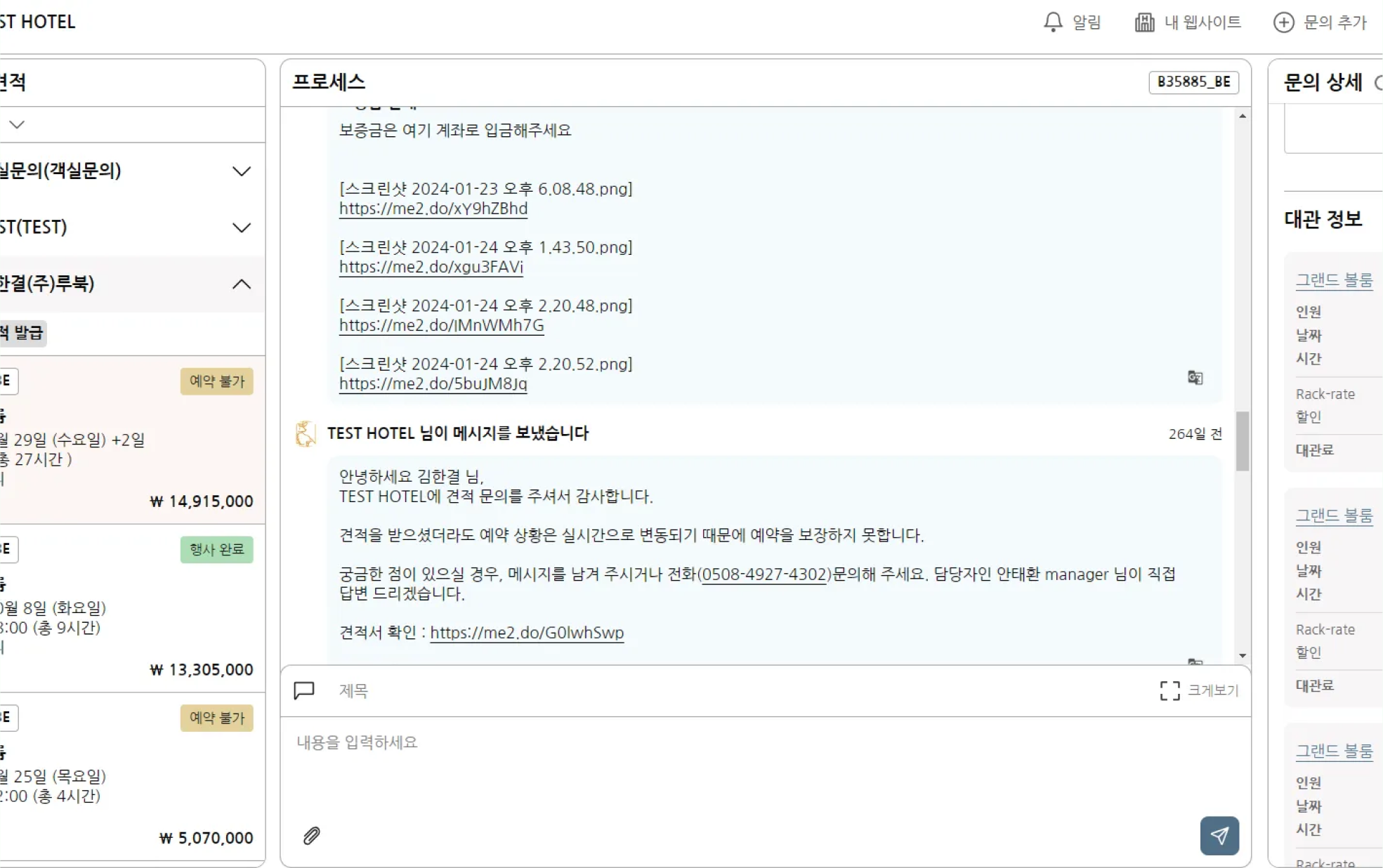Open link https://me2.do/xY9hZBhd

[433, 209]
